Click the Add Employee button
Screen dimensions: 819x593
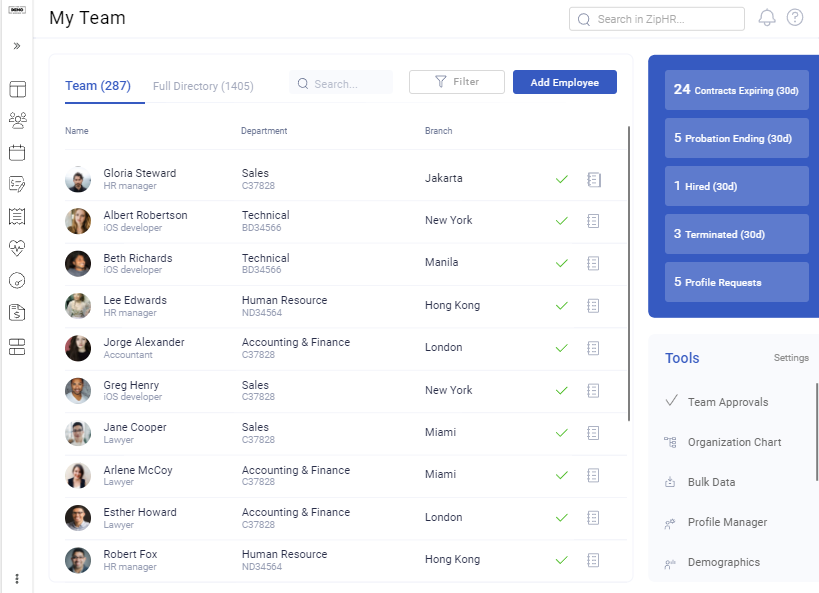564,82
